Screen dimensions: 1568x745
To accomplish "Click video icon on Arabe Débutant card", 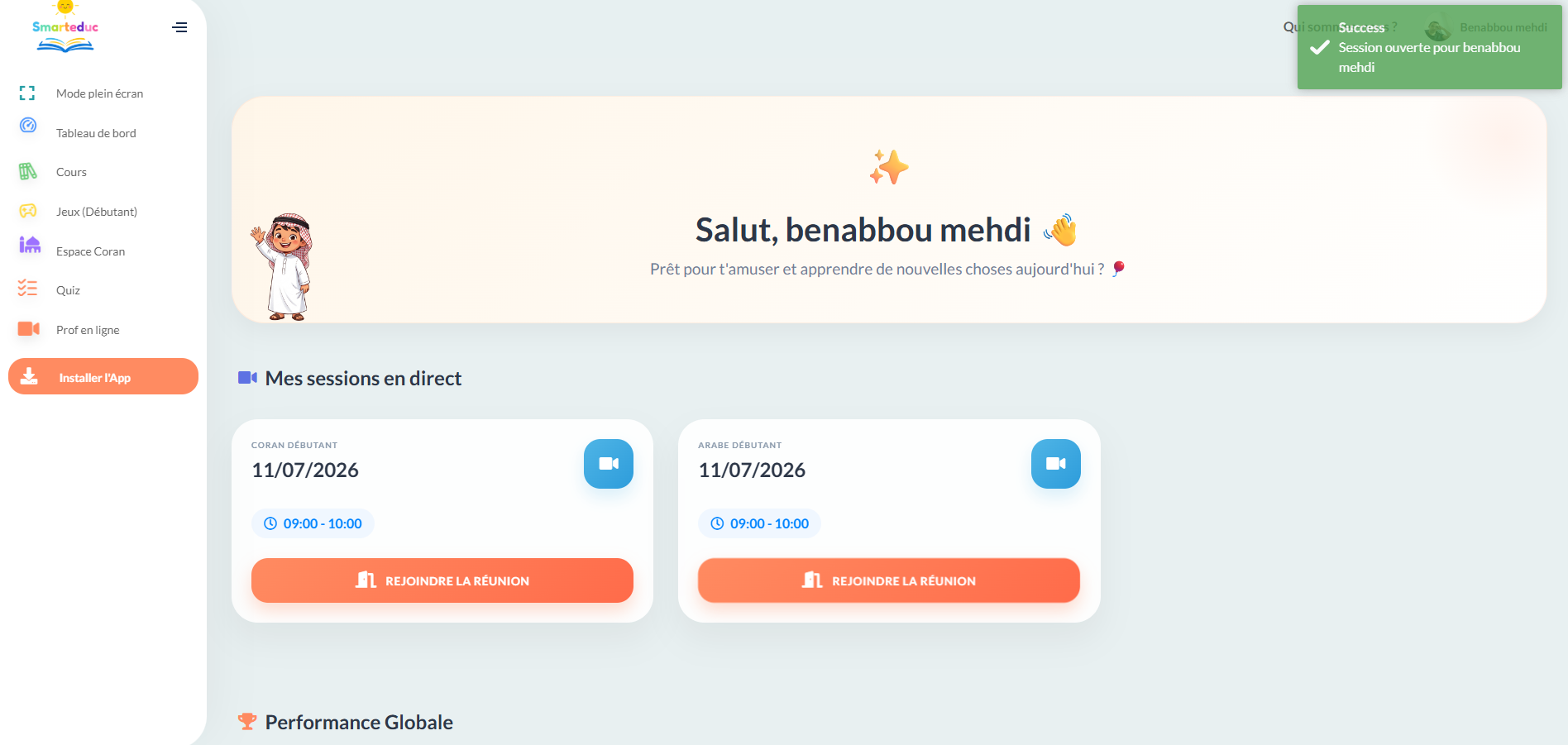I will pyautogui.click(x=1056, y=464).
